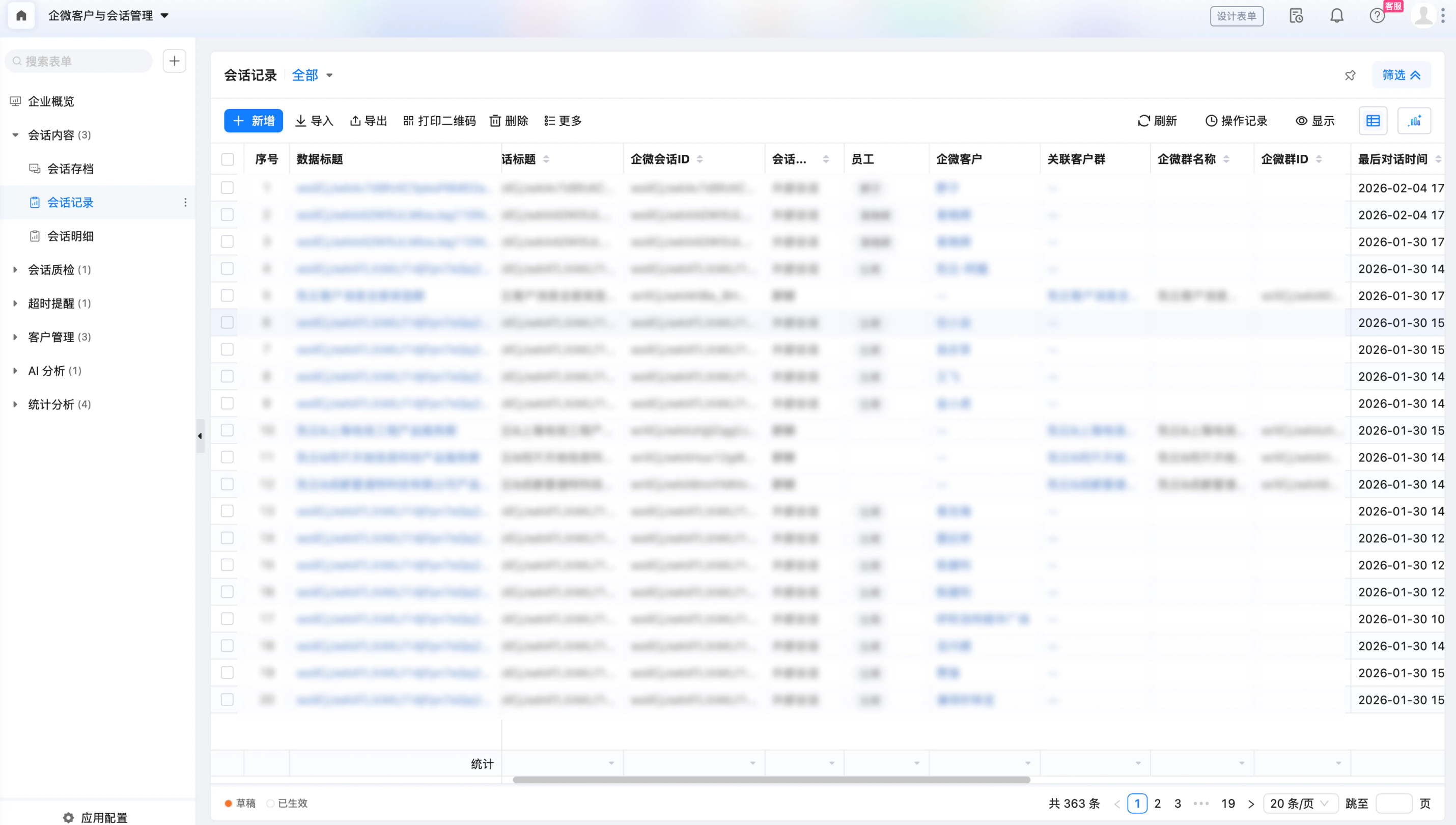Open the notification bell
This screenshot has height=825, width=1456.
[x=1336, y=16]
